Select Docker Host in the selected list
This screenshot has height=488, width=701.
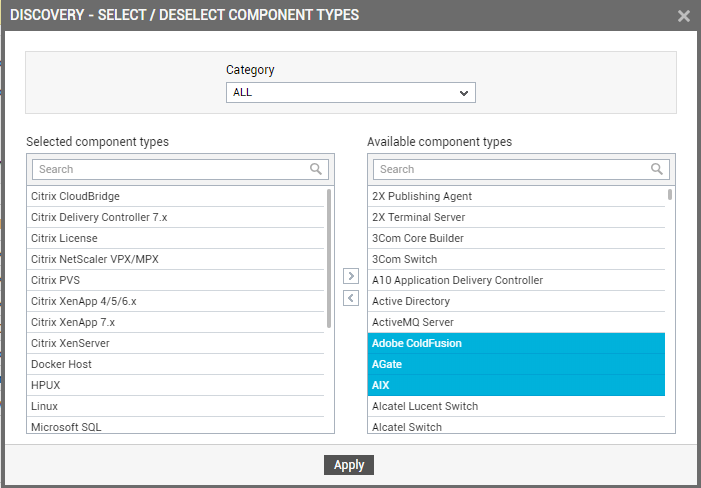click(175, 364)
